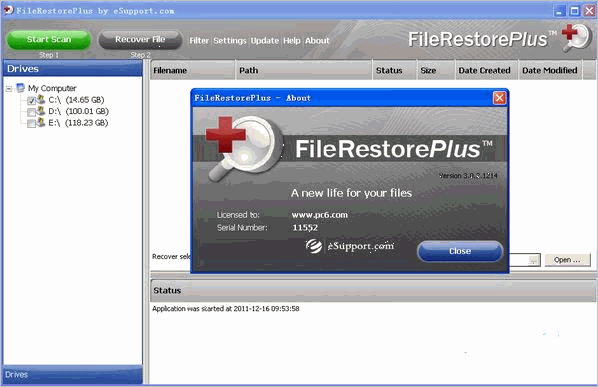The height and width of the screenshot is (387, 598).
Task: Click the Status panel header
Action: pos(373,291)
